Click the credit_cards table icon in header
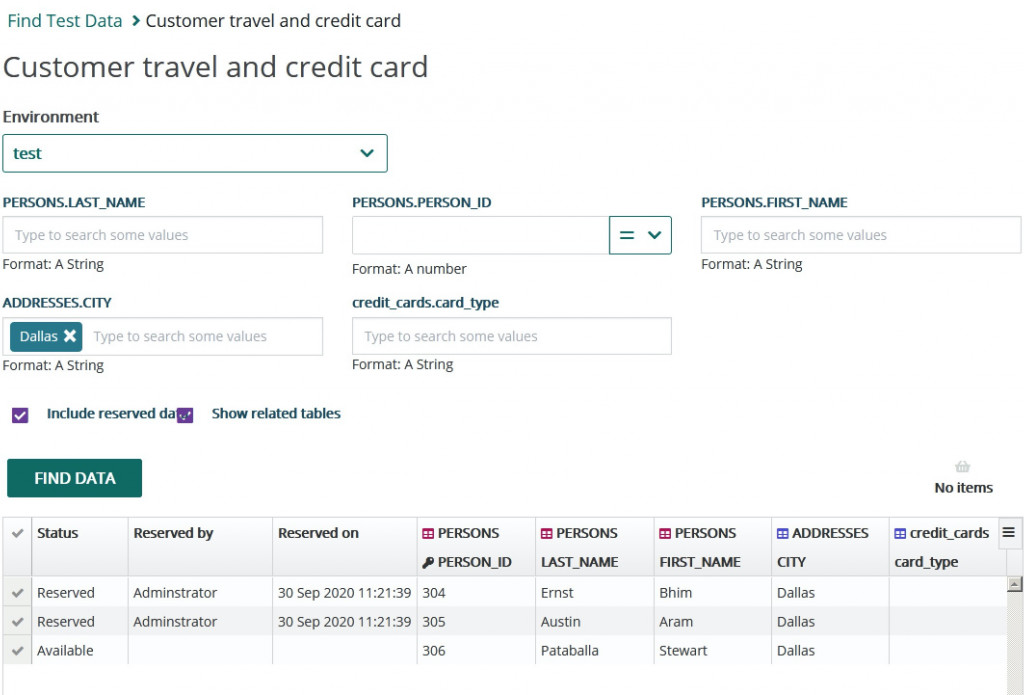Viewport: 1024px width, 695px height. click(x=900, y=534)
